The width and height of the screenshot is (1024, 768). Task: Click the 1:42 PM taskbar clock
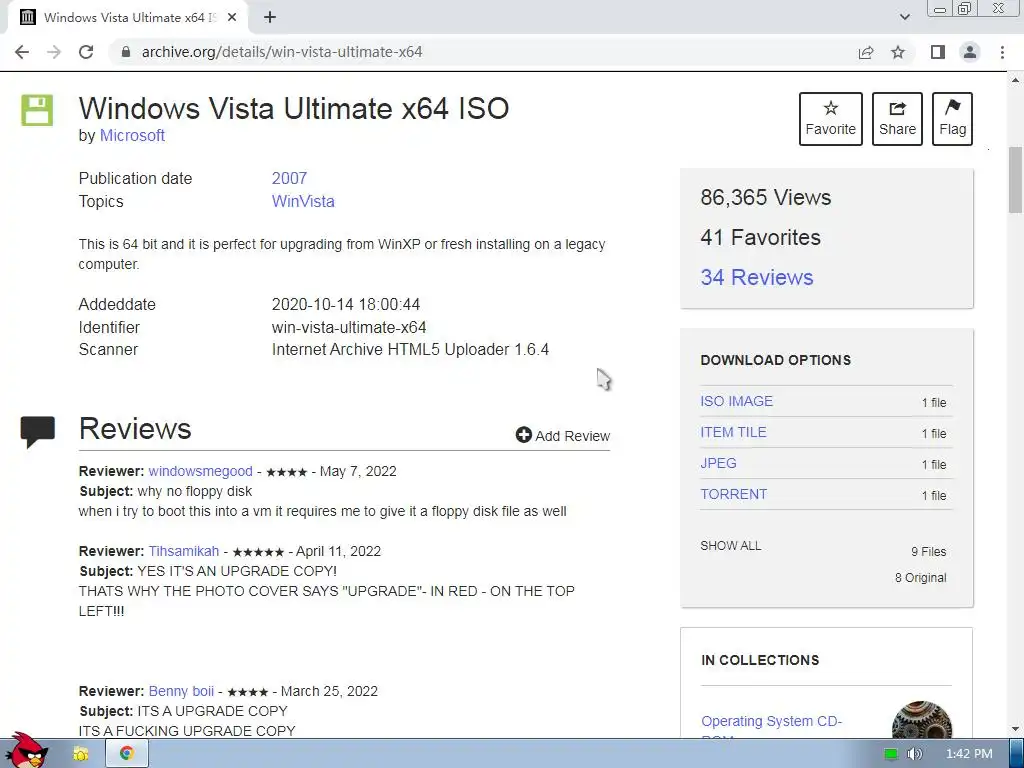969,754
